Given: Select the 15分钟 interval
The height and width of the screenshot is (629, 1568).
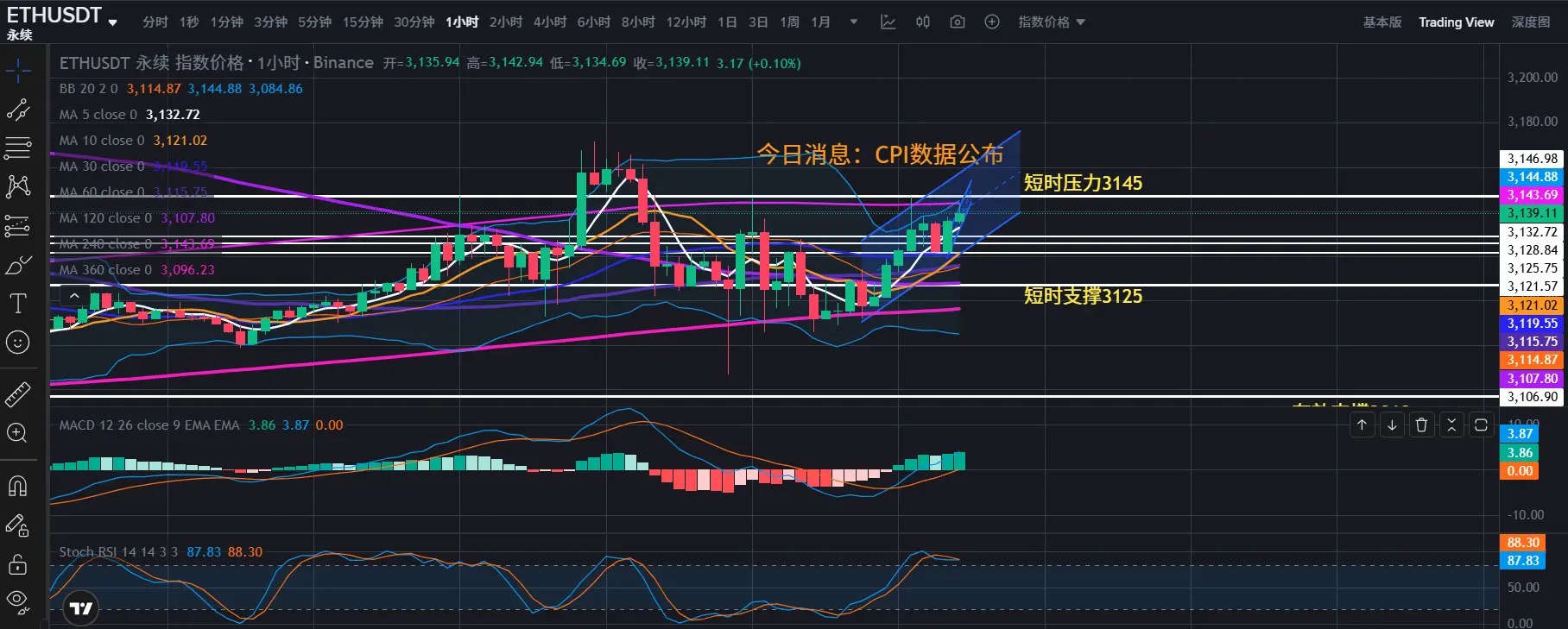Looking at the screenshot, I should 363,22.
